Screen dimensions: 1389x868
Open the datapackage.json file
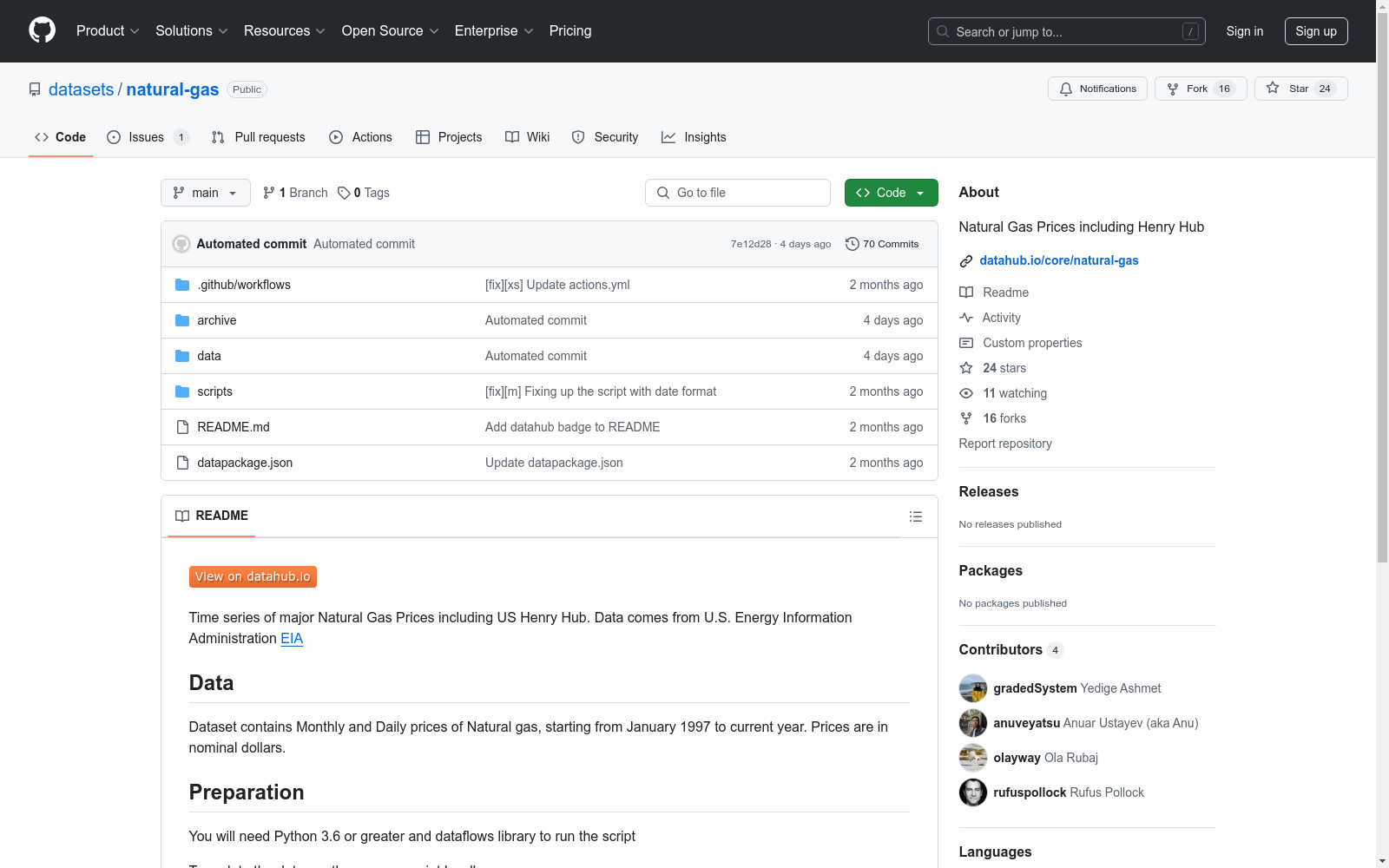point(245,463)
